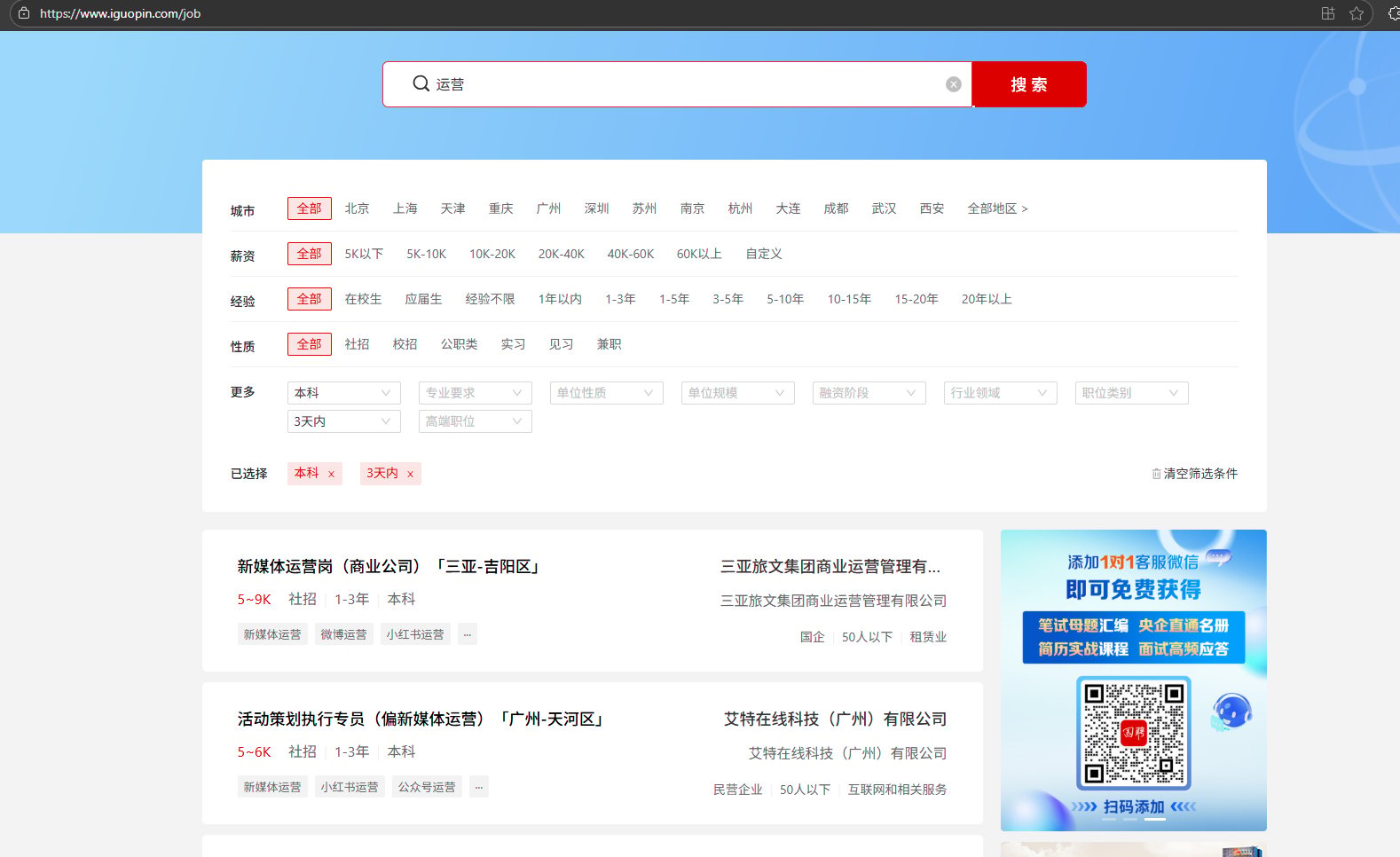
Task: Open 三亚旅文集团商业运营管理有... company heading
Action: click(831, 567)
